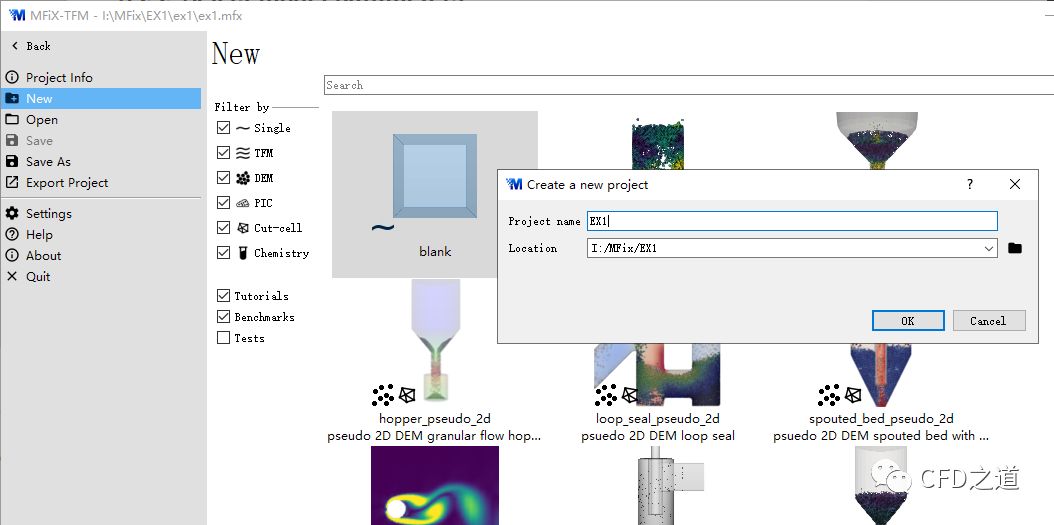This screenshot has width=1054, height=525.
Task: Click the DEM icon under hopper_pseudo_2d
Action: click(x=383, y=395)
